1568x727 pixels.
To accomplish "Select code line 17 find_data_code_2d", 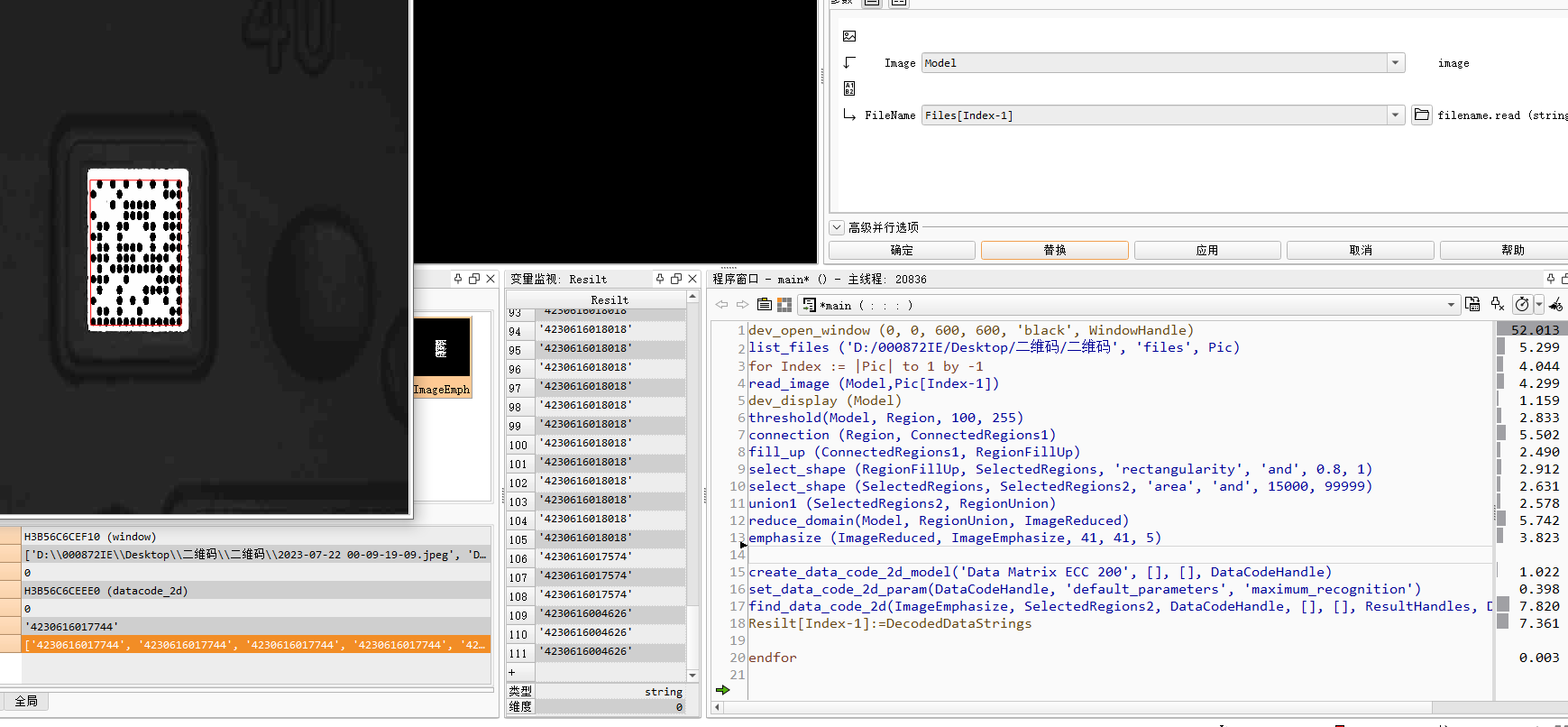I will [1121, 606].
